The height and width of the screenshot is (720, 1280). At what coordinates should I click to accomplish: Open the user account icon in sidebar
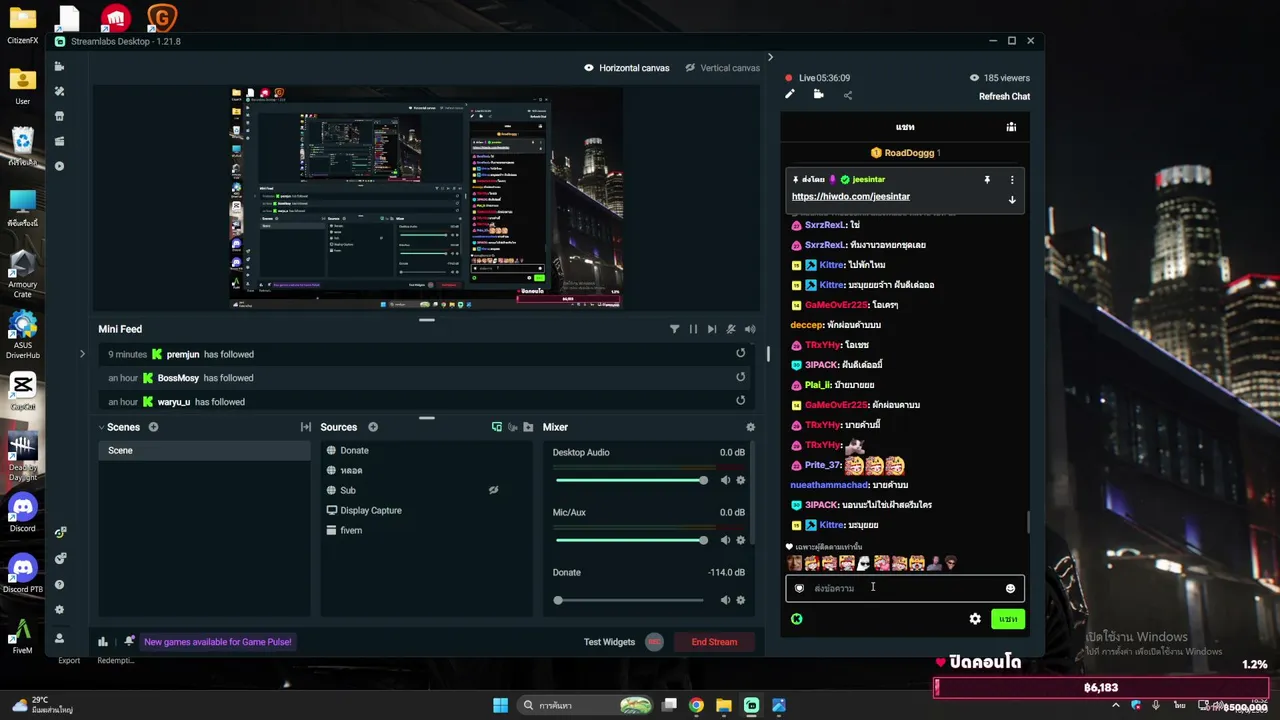pyautogui.click(x=59, y=638)
